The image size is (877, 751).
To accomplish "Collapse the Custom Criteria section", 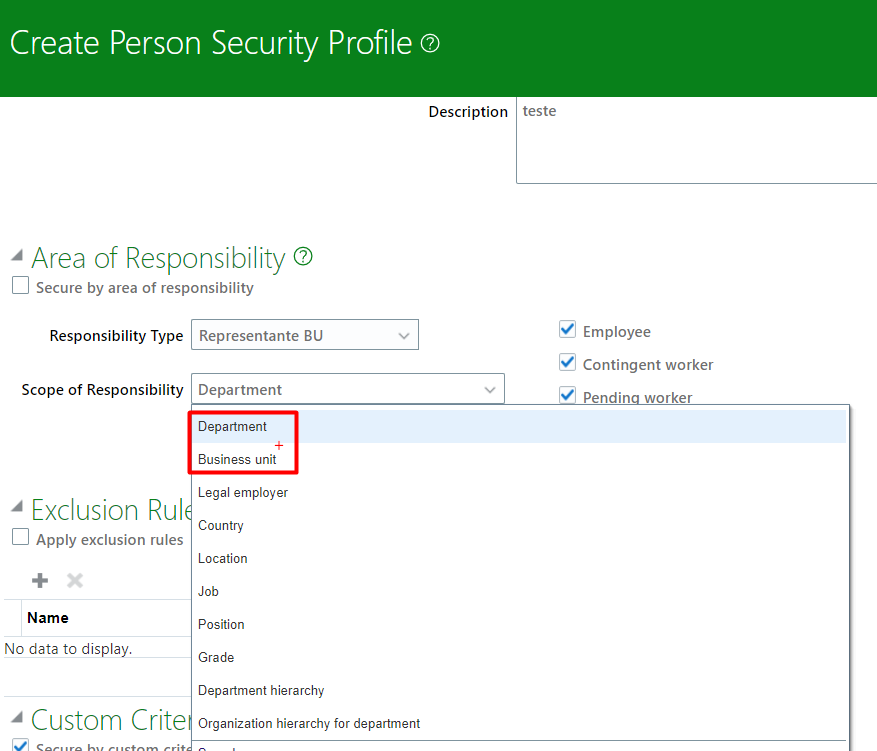I will pyautogui.click(x=18, y=714).
